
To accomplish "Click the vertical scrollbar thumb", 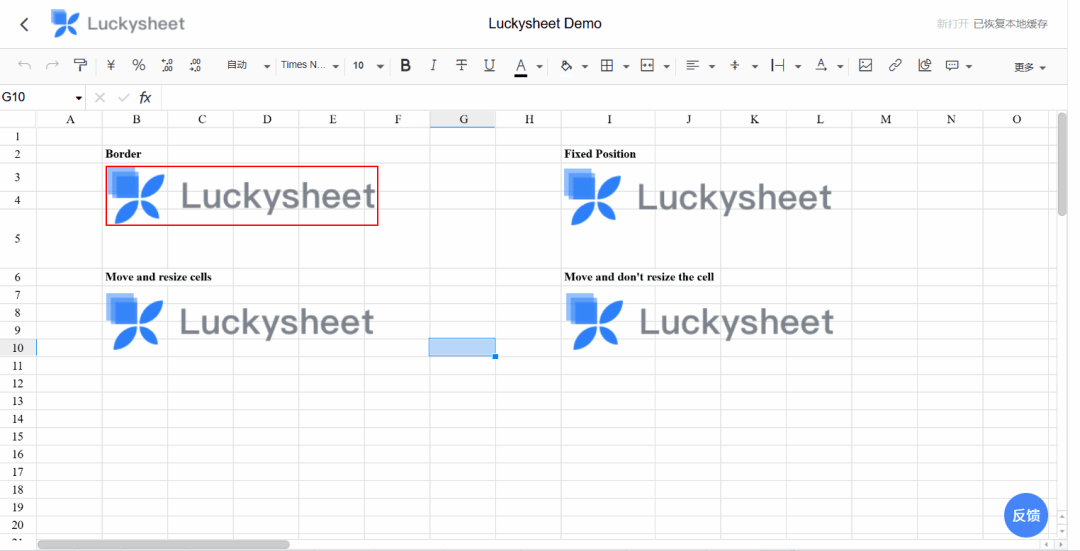I will [1061, 164].
